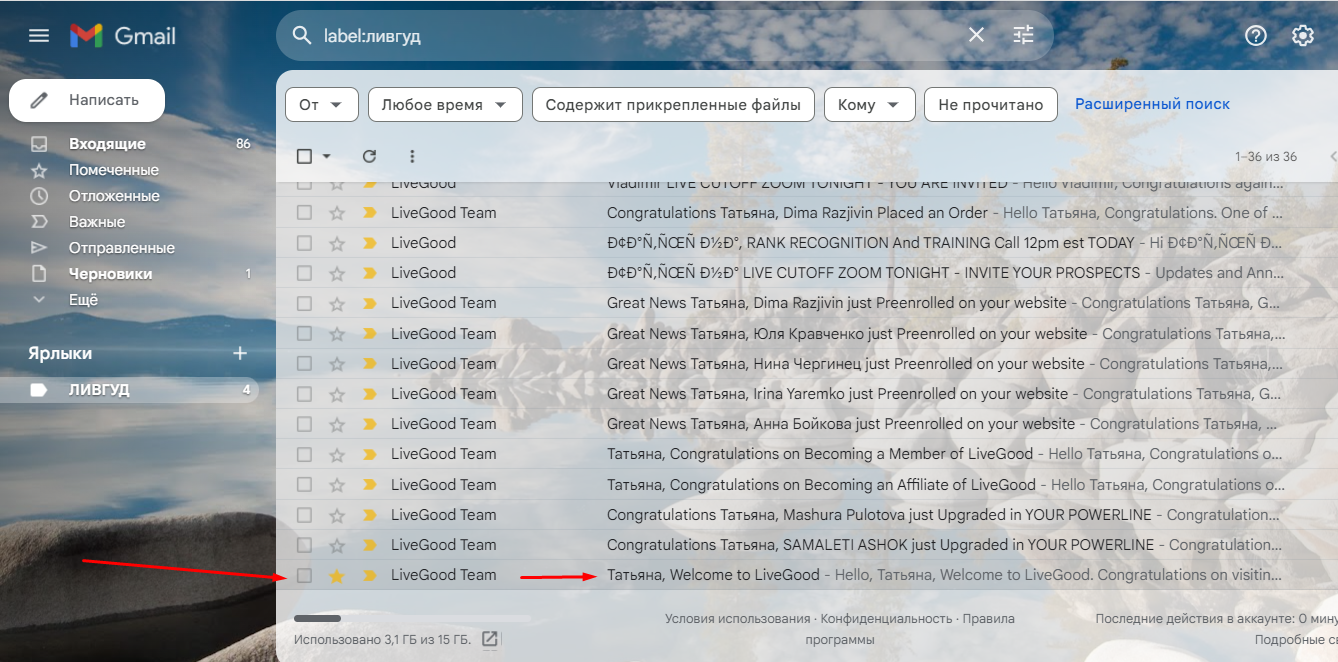
Task: Clear the search with the X icon
Action: pyautogui.click(x=976, y=35)
